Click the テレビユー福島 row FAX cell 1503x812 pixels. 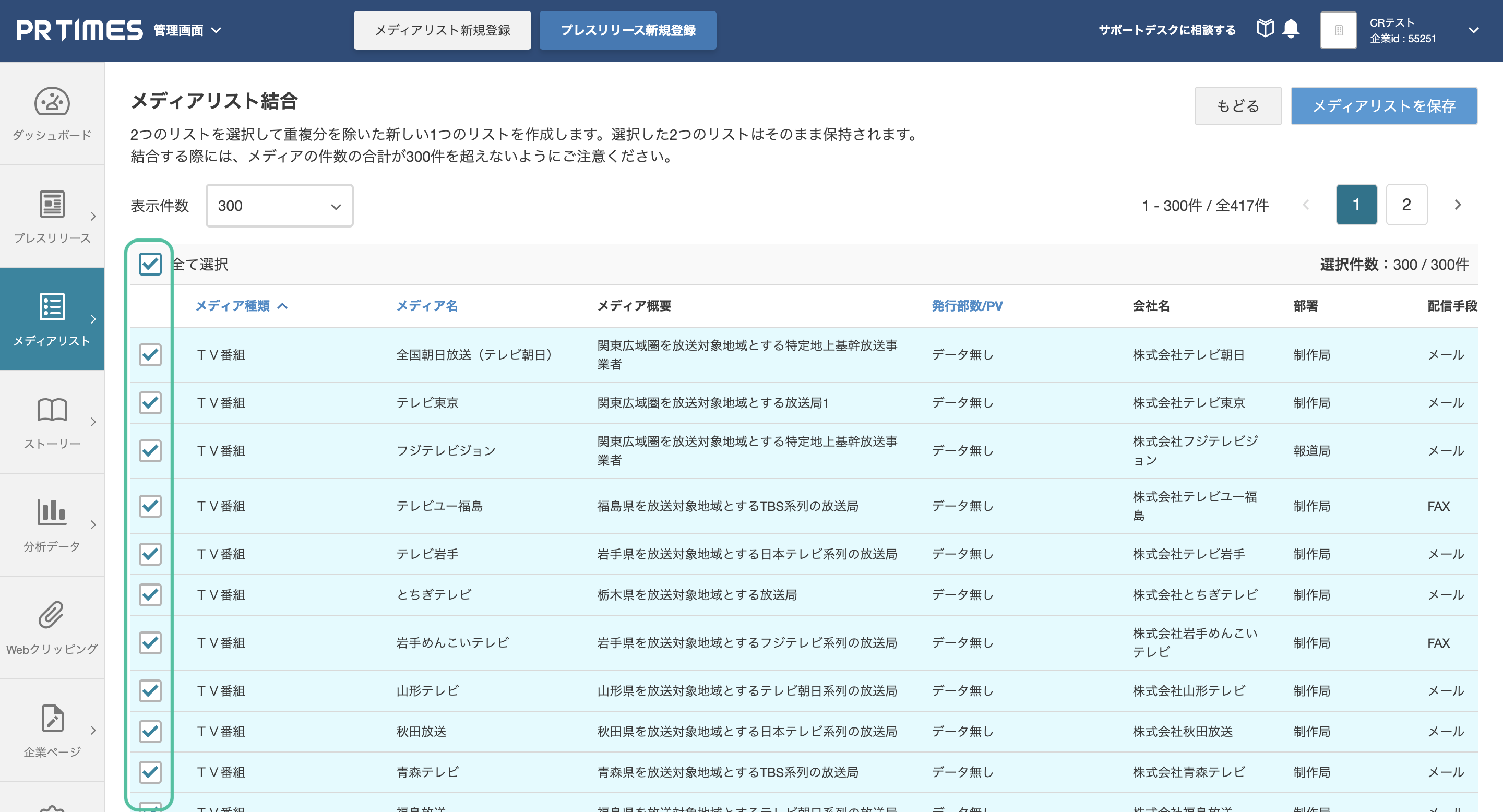click(x=1438, y=506)
